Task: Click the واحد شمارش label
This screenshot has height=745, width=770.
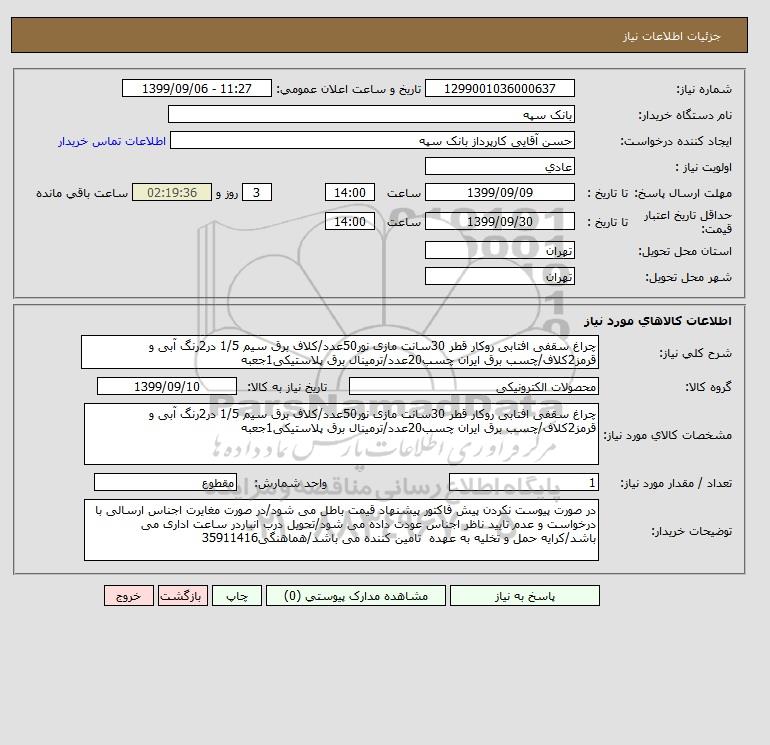Action: (290, 484)
